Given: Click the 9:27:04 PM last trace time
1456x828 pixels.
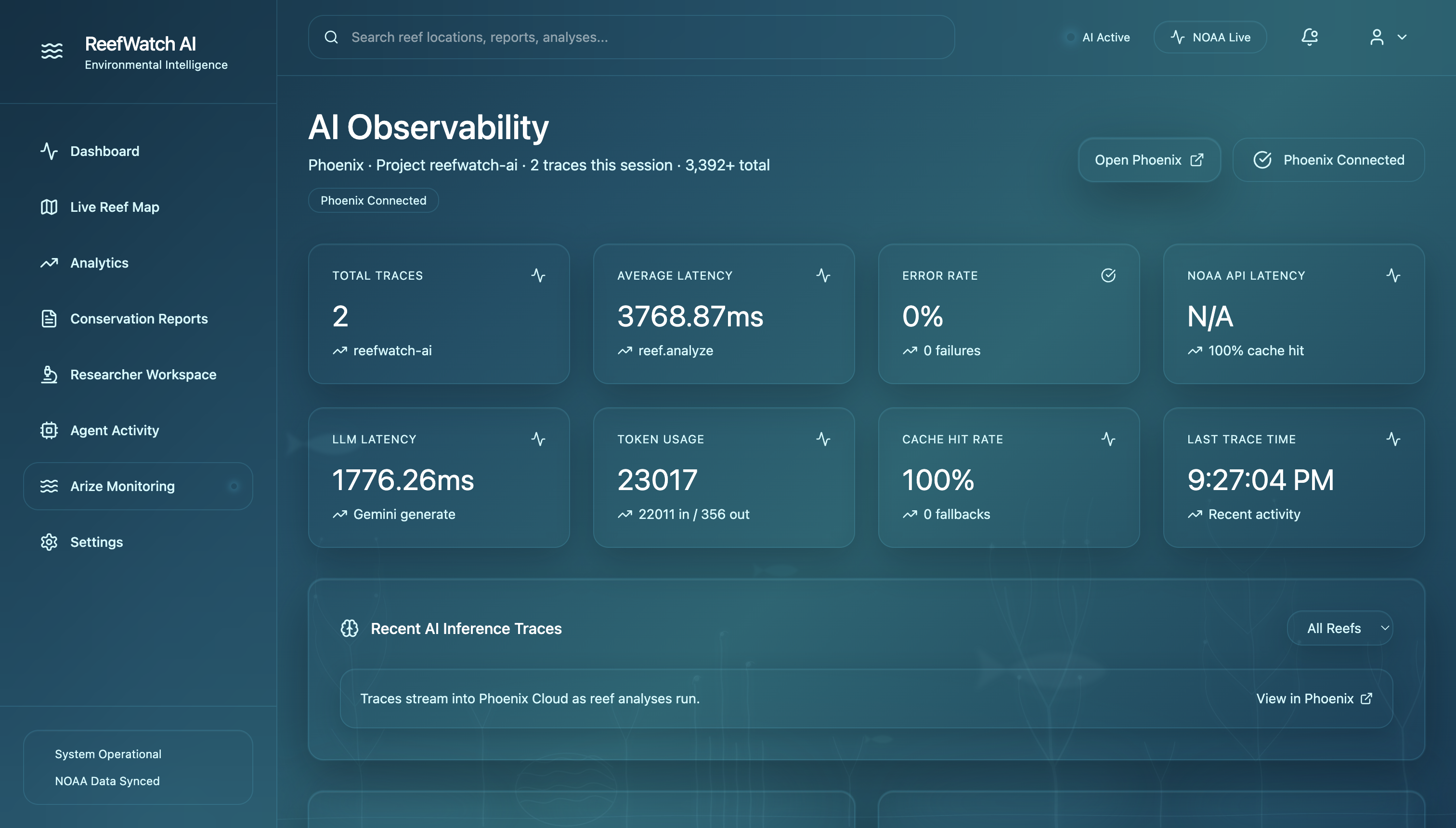Looking at the screenshot, I should (1261, 480).
